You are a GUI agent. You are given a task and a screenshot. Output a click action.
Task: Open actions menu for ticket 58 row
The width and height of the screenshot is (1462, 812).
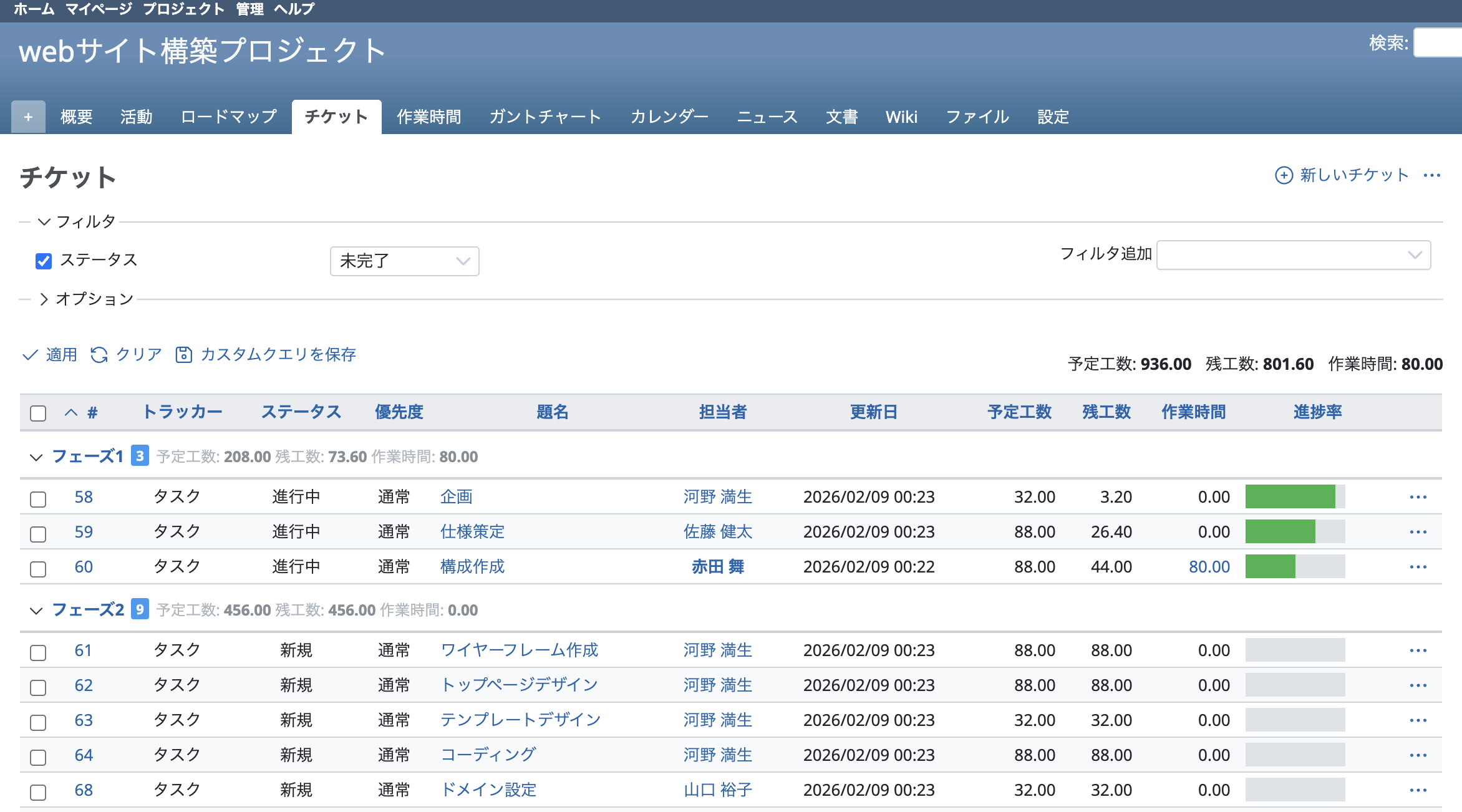coord(1418,497)
